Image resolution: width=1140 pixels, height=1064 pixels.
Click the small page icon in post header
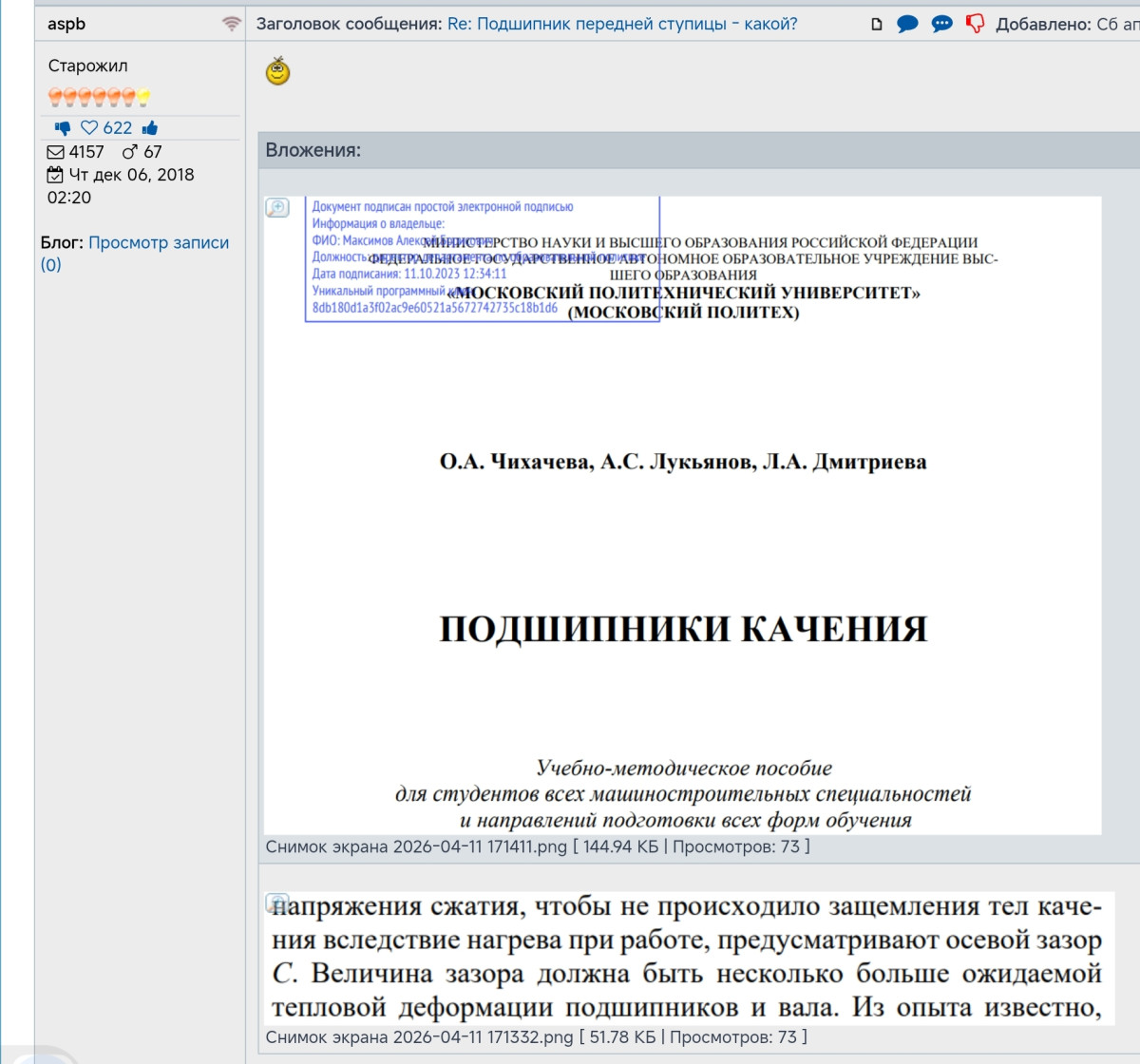(x=876, y=25)
